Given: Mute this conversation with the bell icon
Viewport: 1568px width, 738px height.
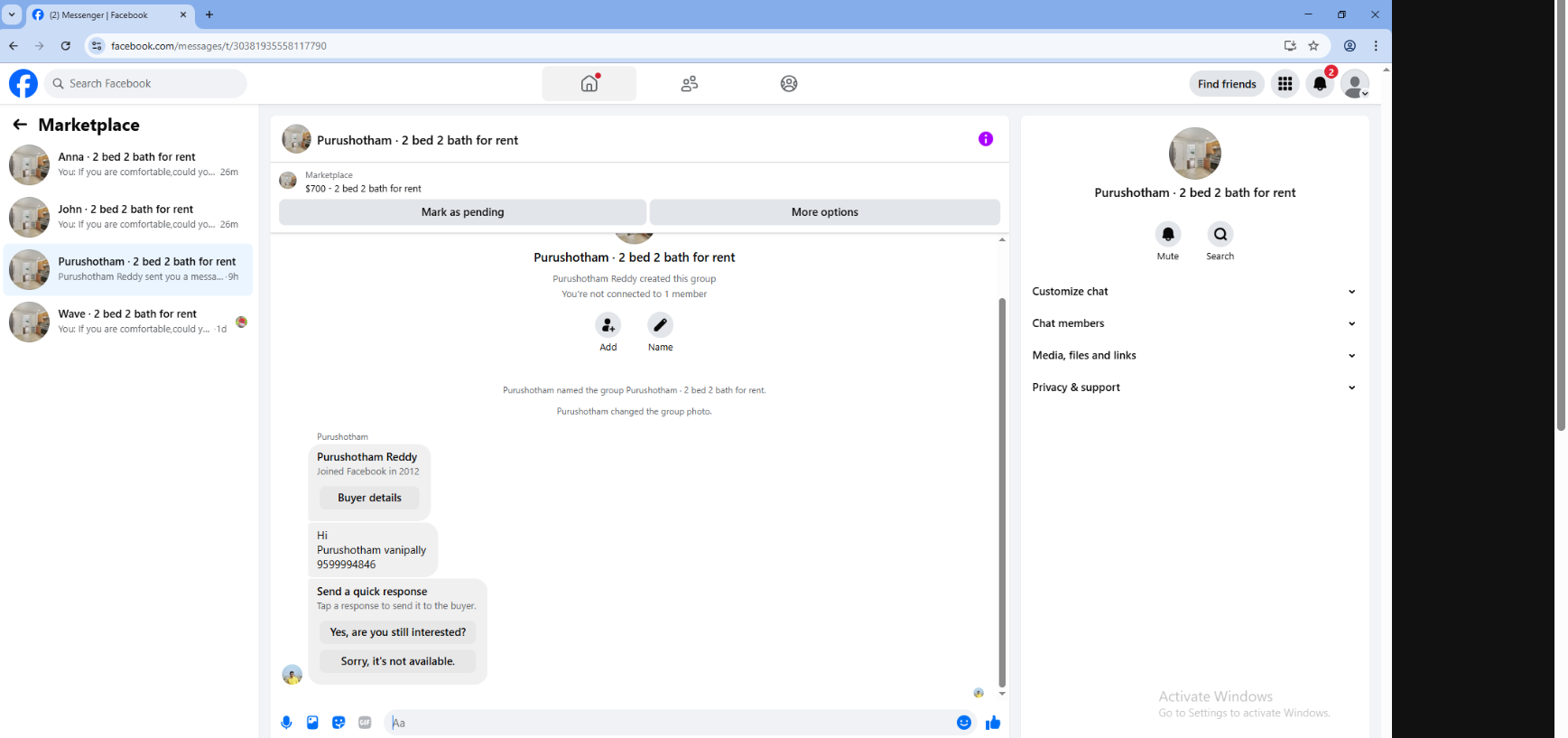Looking at the screenshot, I should click(1168, 234).
